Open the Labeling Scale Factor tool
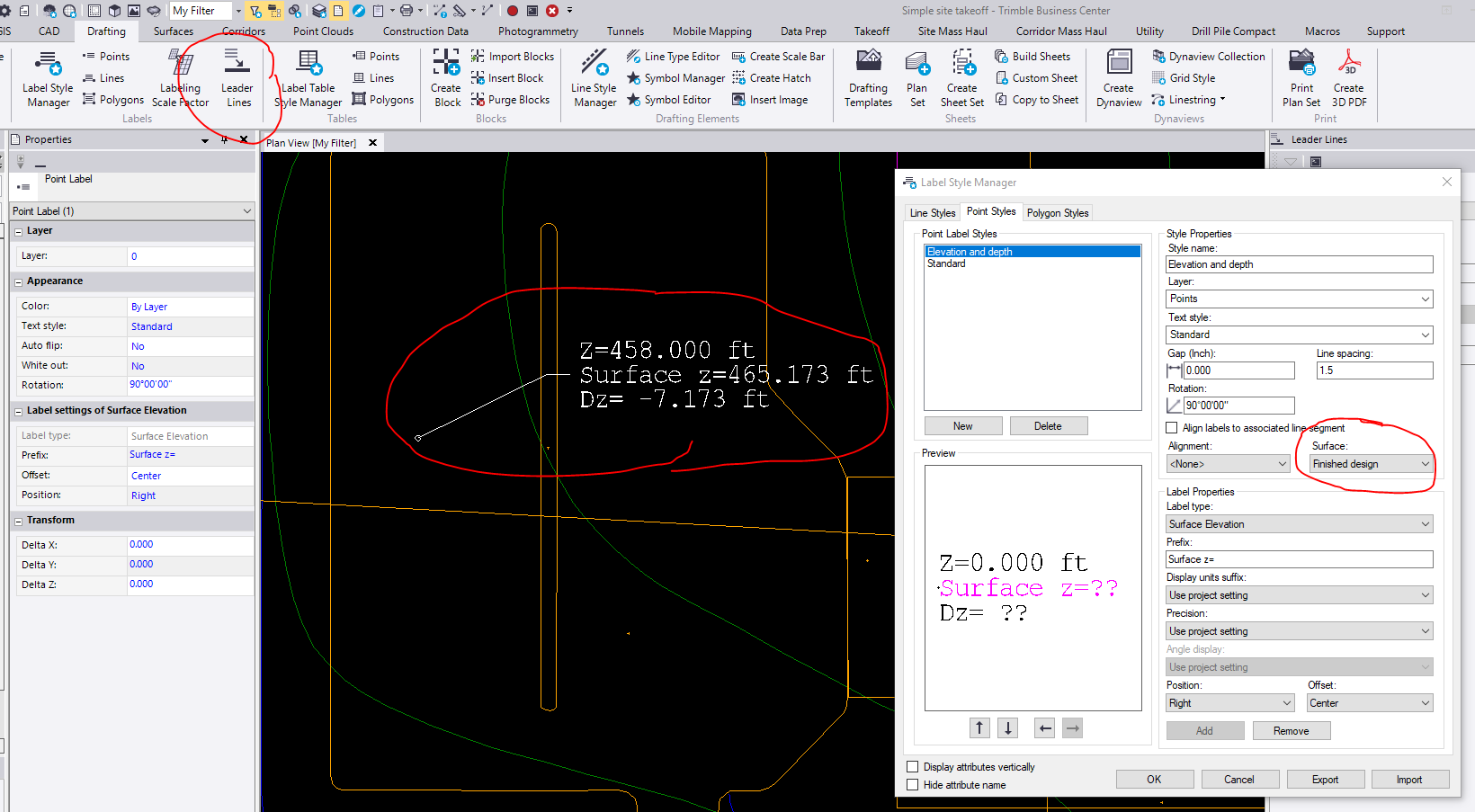The width and height of the screenshot is (1475, 812). pyautogui.click(x=179, y=79)
